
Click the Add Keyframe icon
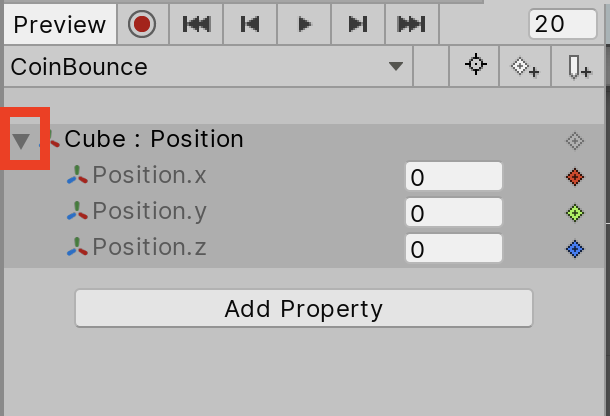(x=526, y=67)
